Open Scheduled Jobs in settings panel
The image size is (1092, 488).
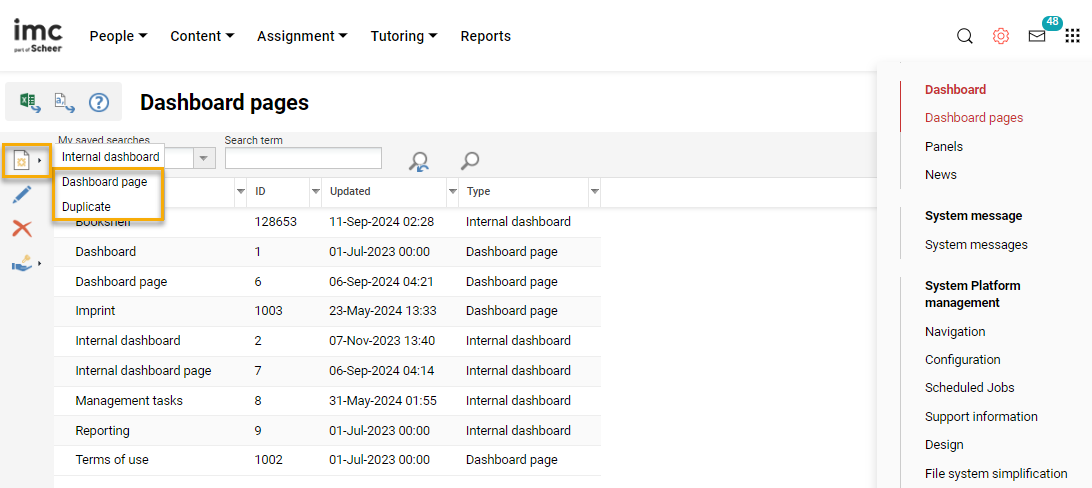(969, 388)
